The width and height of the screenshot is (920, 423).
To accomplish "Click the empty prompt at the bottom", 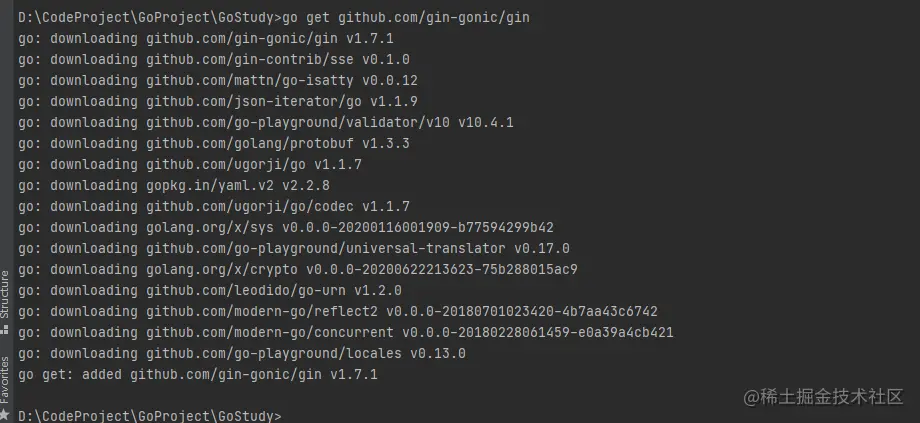I will (150, 416).
